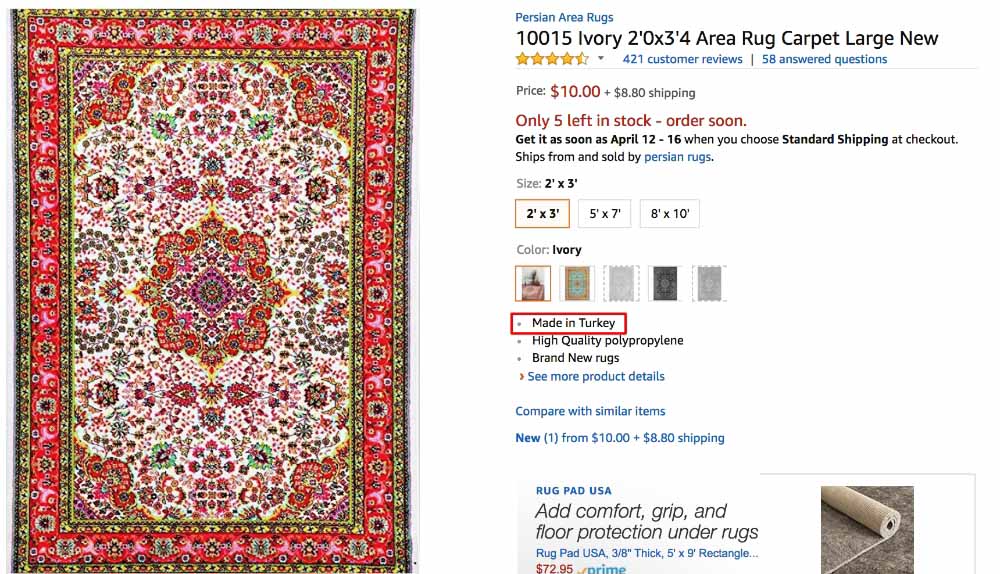Pick the last gray rug swatch
1000x574 pixels.
pyautogui.click(x=709, y=283)
